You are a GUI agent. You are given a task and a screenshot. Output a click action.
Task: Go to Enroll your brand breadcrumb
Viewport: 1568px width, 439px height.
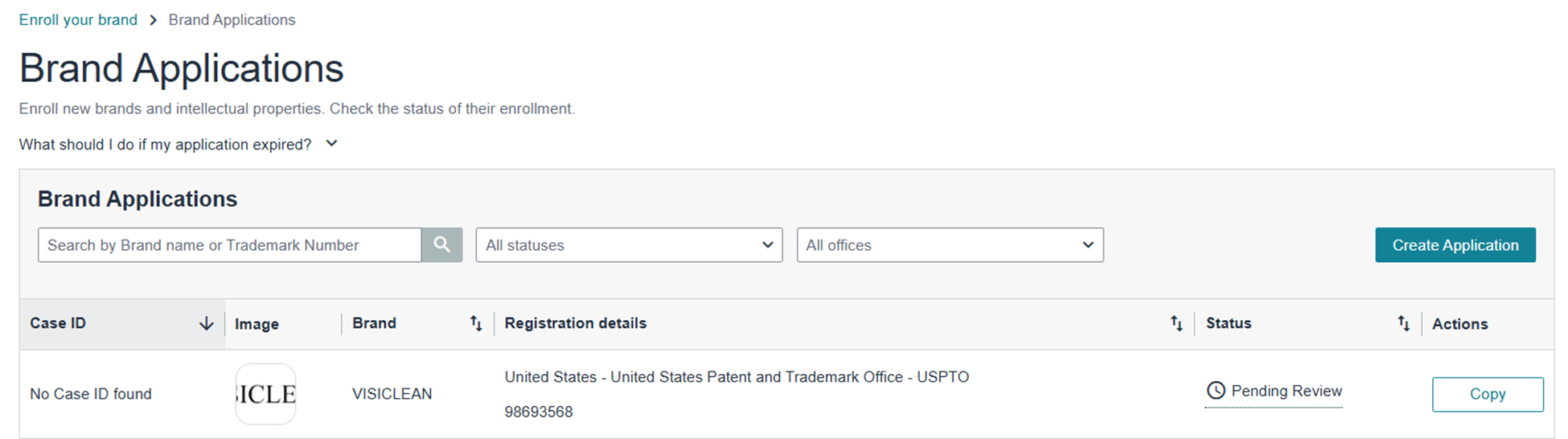click(x=78, y=20)
